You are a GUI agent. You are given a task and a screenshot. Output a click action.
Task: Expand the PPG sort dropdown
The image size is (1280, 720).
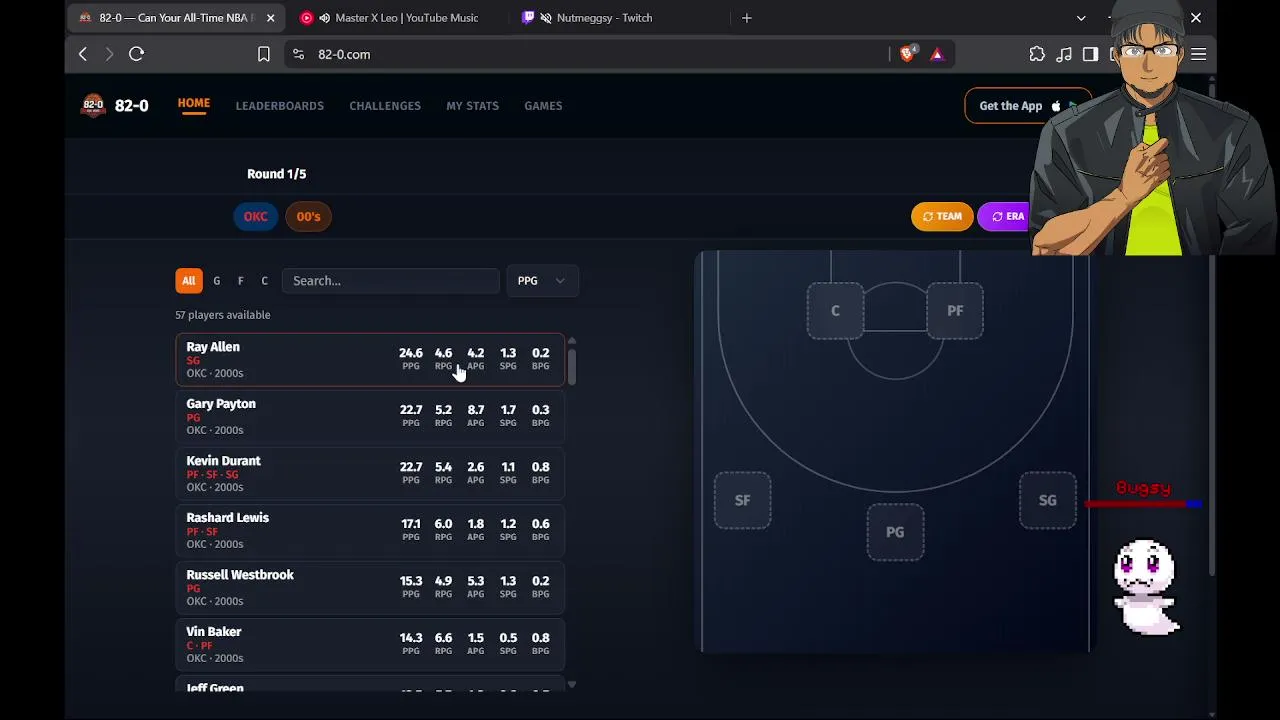(x=542, y=281)
